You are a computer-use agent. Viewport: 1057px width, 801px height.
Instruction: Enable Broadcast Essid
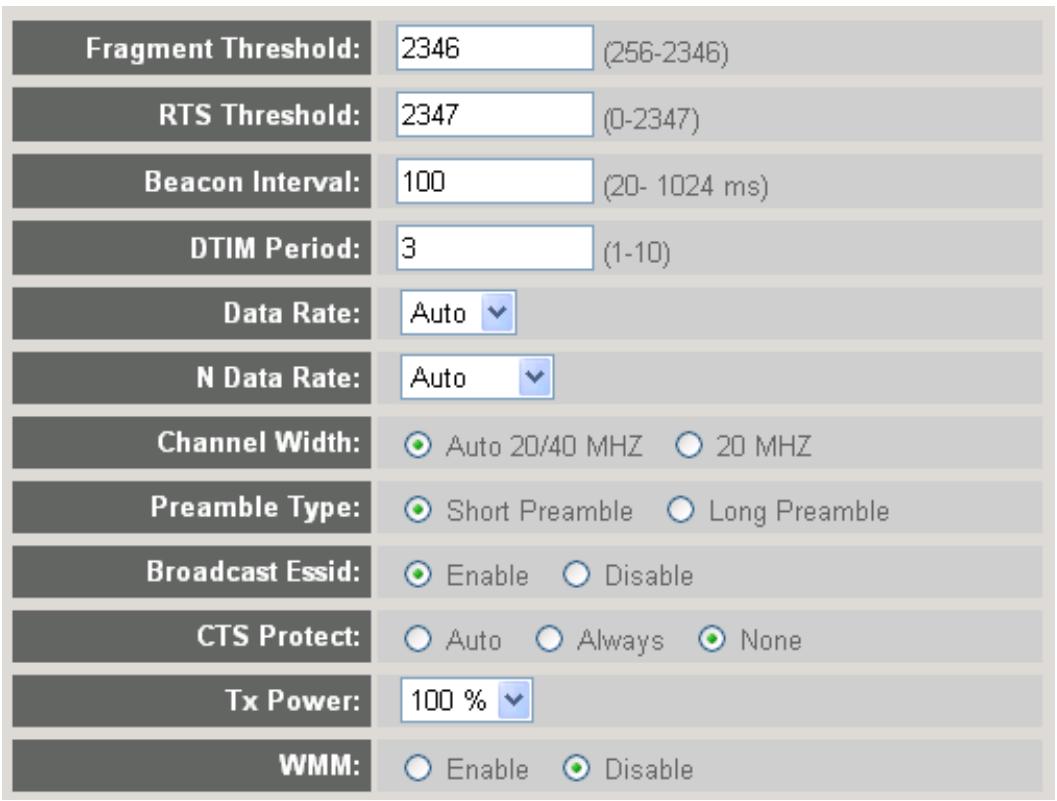click(417, 575)
